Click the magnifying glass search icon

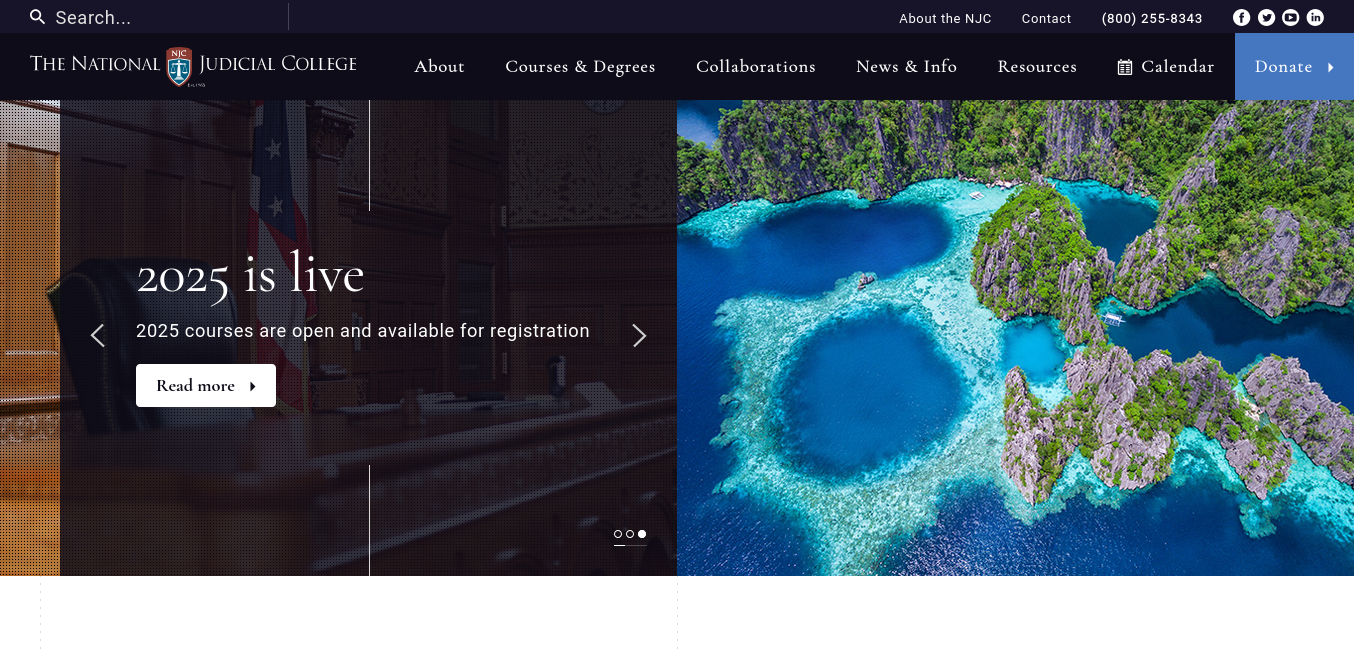[37, 17]
